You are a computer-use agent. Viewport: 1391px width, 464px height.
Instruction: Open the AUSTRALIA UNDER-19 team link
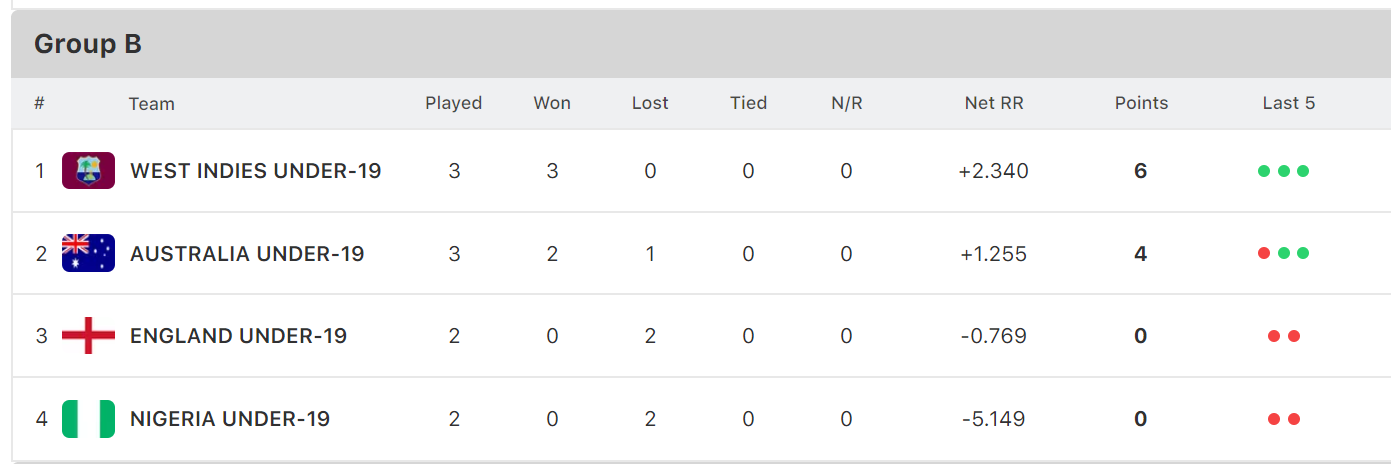(x=247, y=254)
